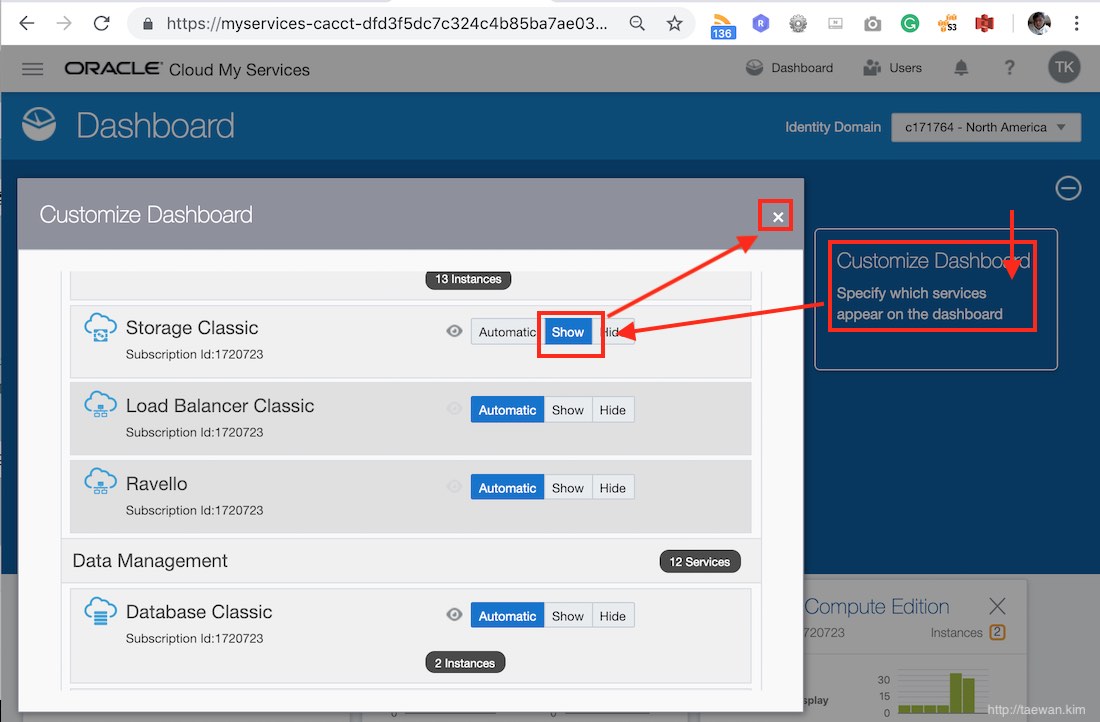1100x722 pixels.
Task: Click the Dashboard page header icon
Action: (x=39, y=124)
